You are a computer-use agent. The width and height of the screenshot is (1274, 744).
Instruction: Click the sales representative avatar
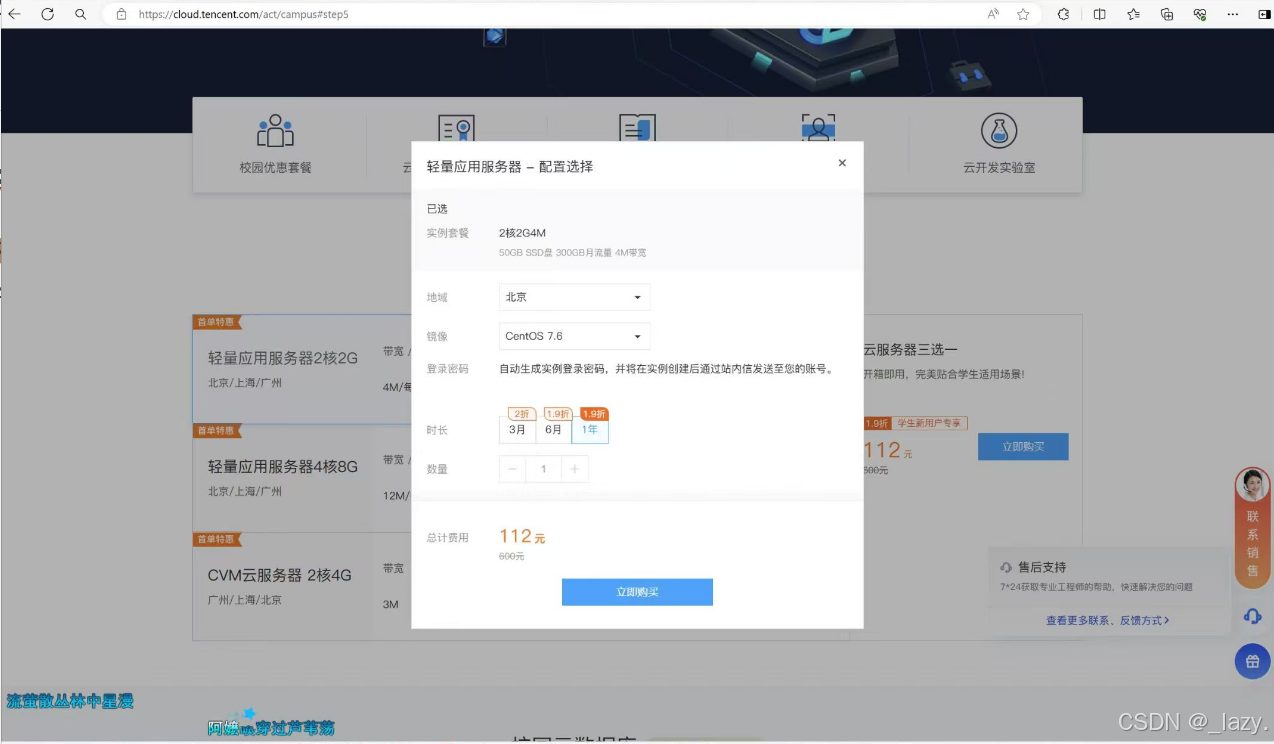[x=1253, y=485]
